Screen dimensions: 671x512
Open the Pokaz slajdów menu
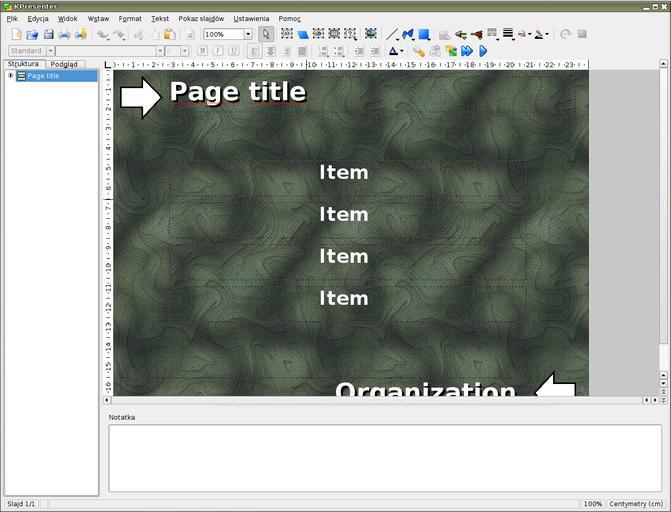201,18
